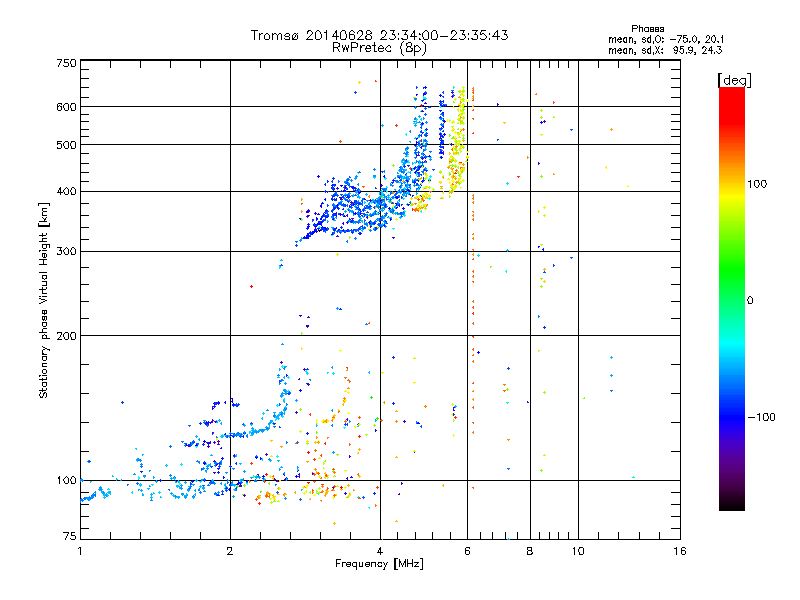Click the black bottom of the phase colorbar
800x600 pixels.
coord(732,503)
